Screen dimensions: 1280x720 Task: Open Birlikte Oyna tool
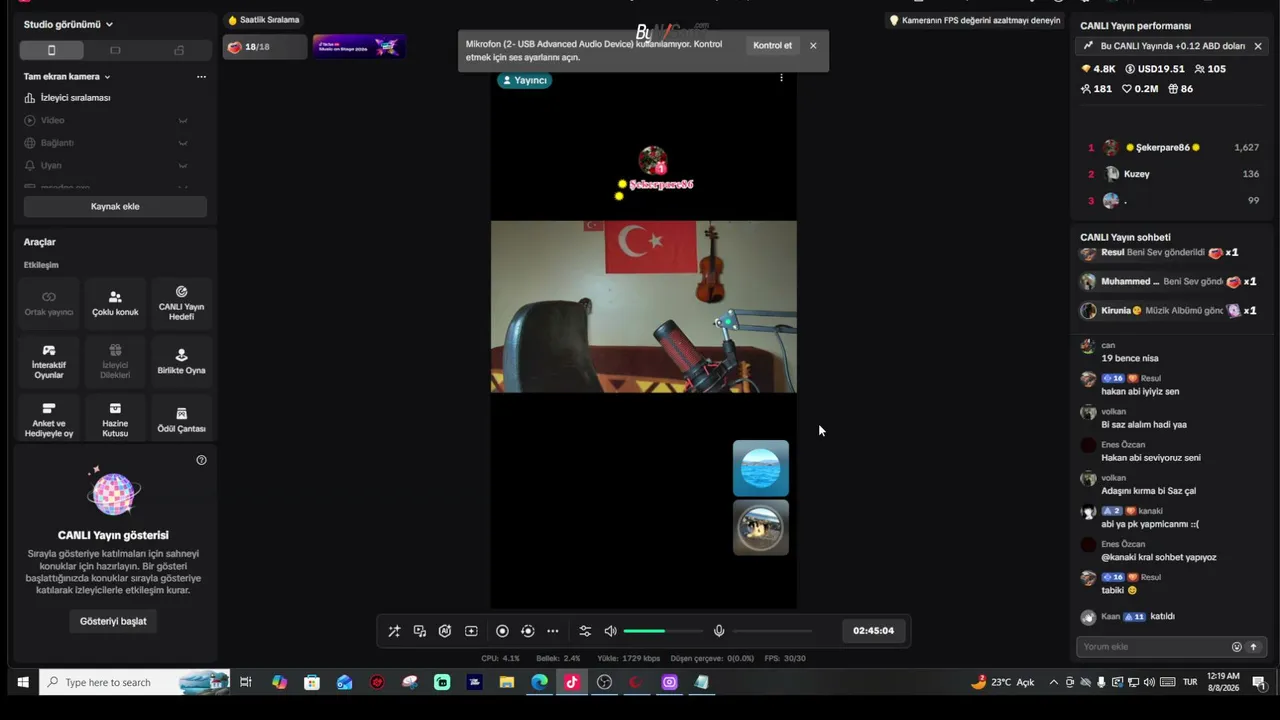coord(181,362)
